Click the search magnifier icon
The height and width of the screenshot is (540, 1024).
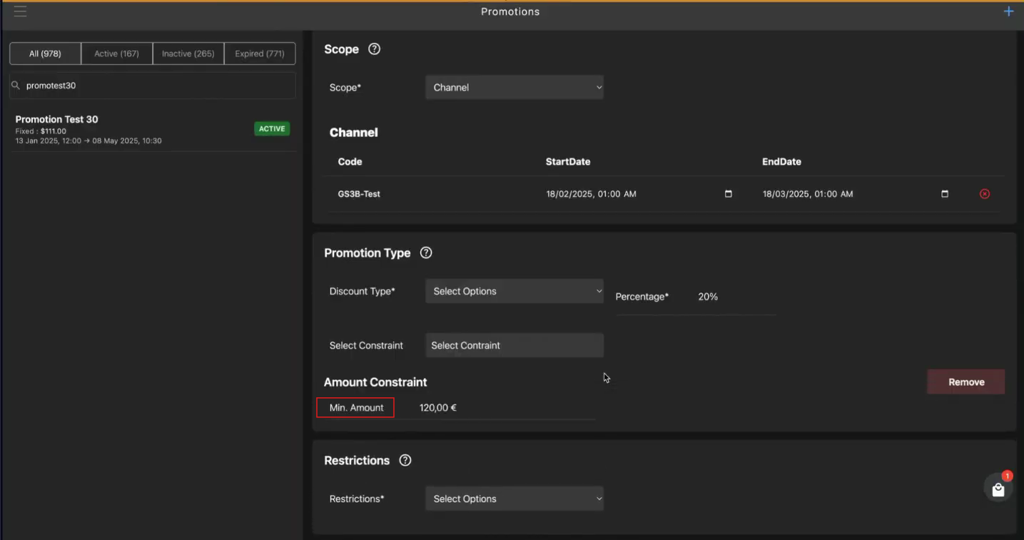coord(16,86)
